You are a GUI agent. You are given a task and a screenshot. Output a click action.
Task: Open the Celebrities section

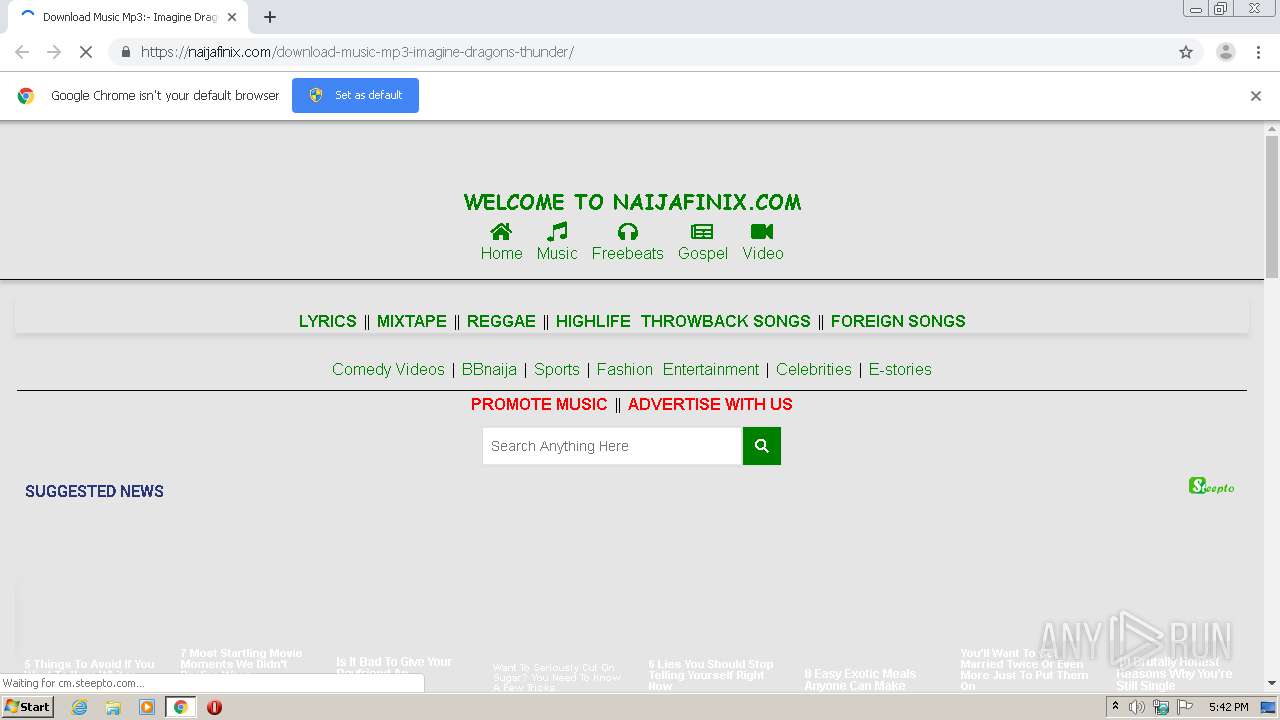click(x=814, y=369)
